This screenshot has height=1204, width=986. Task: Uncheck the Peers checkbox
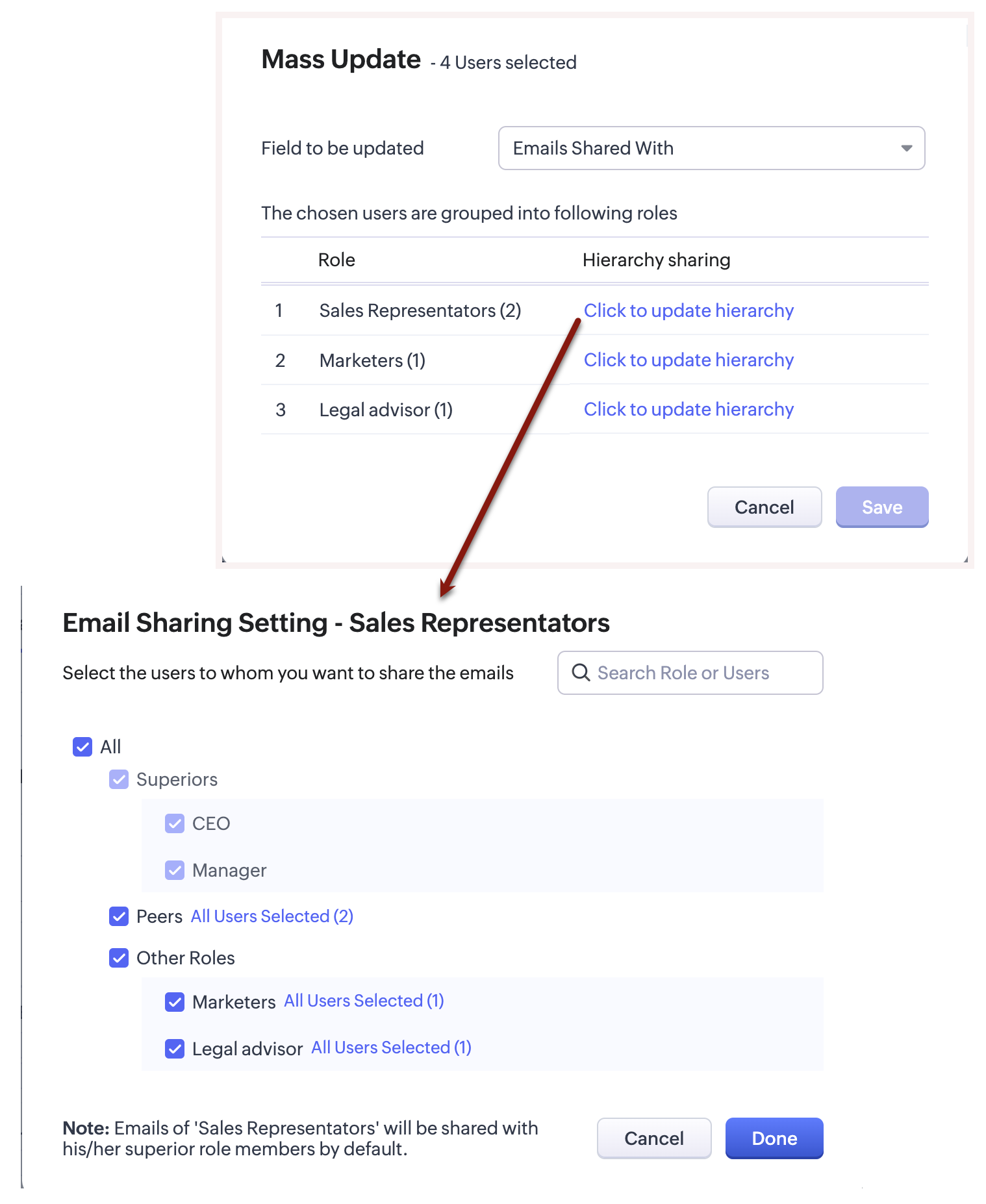click(x=119, y=916)
